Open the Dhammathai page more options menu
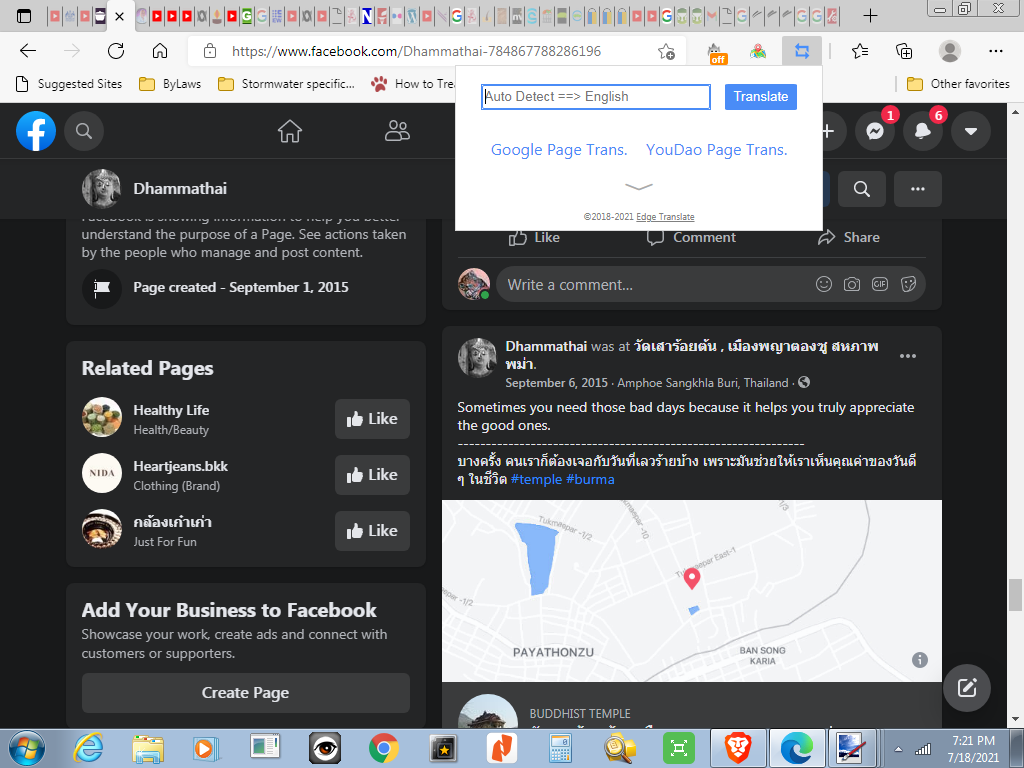The width and height of the screenshot is (1024, 768). click(918, 189)
